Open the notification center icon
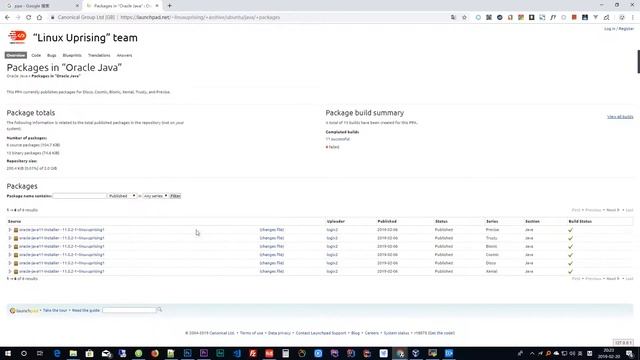The image size is (640, 360). point(630,353)
